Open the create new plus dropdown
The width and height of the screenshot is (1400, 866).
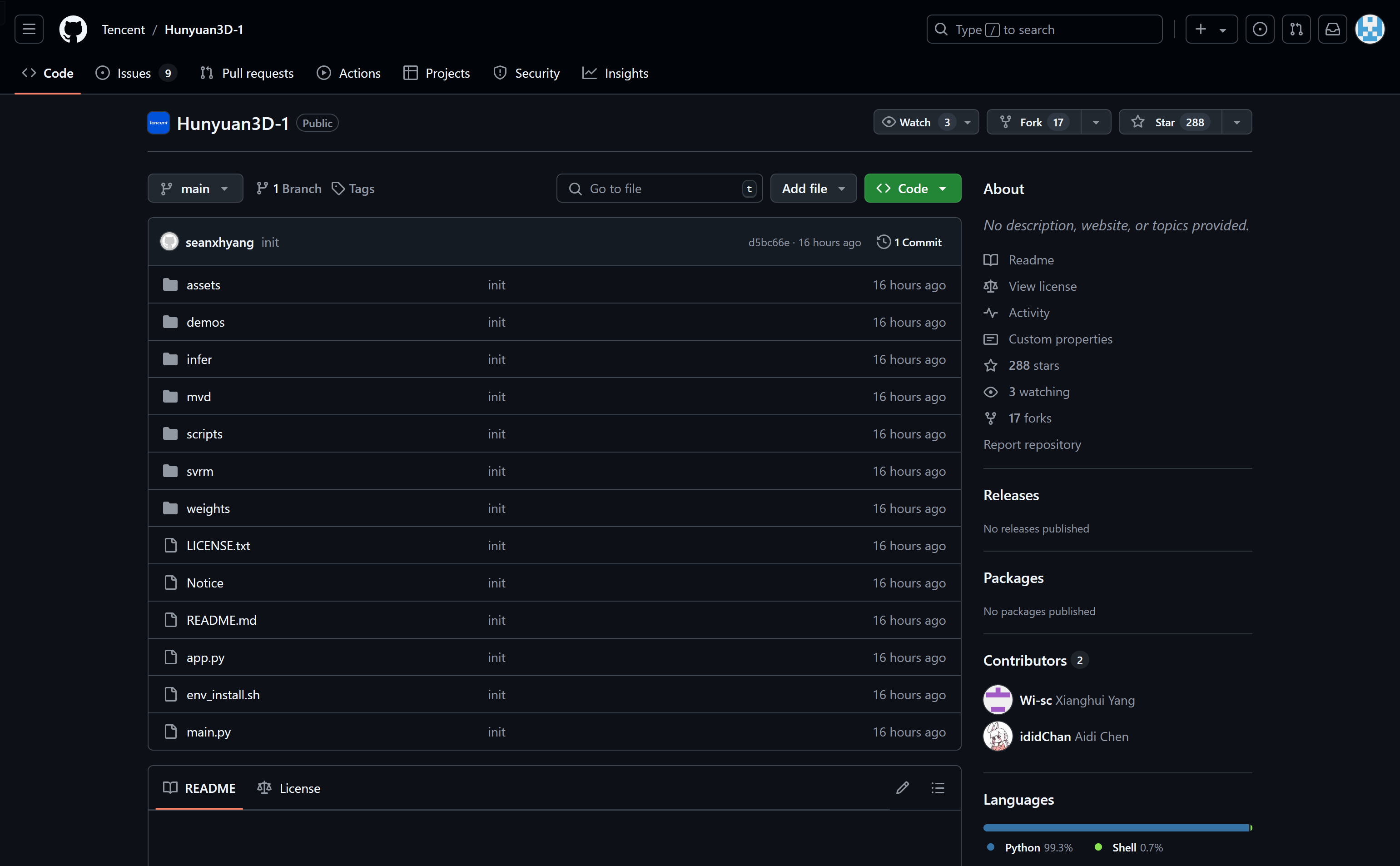(1211, 29)
